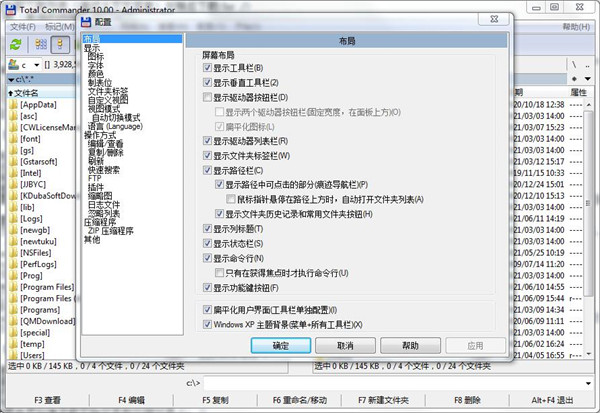
Task: Click the F5 复制 function key button
Action: click(214, 400)
